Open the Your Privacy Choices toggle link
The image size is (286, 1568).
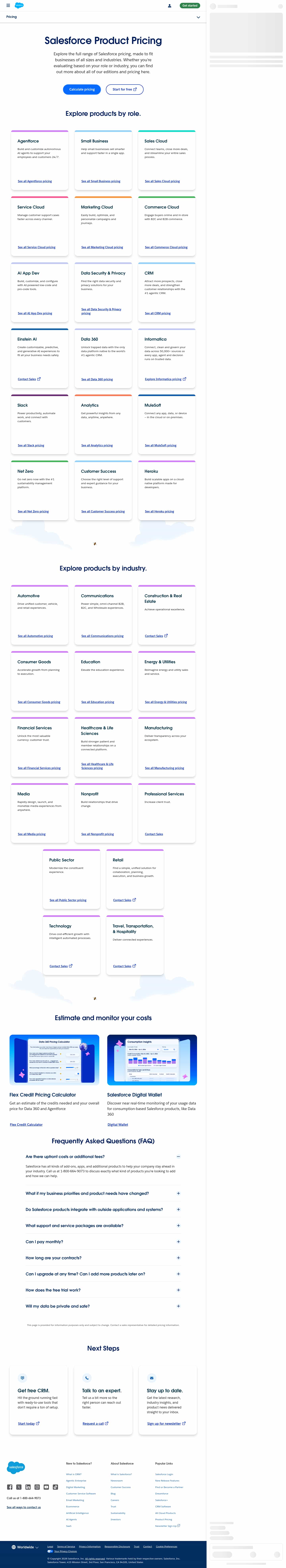click(x=62, y=1551)
